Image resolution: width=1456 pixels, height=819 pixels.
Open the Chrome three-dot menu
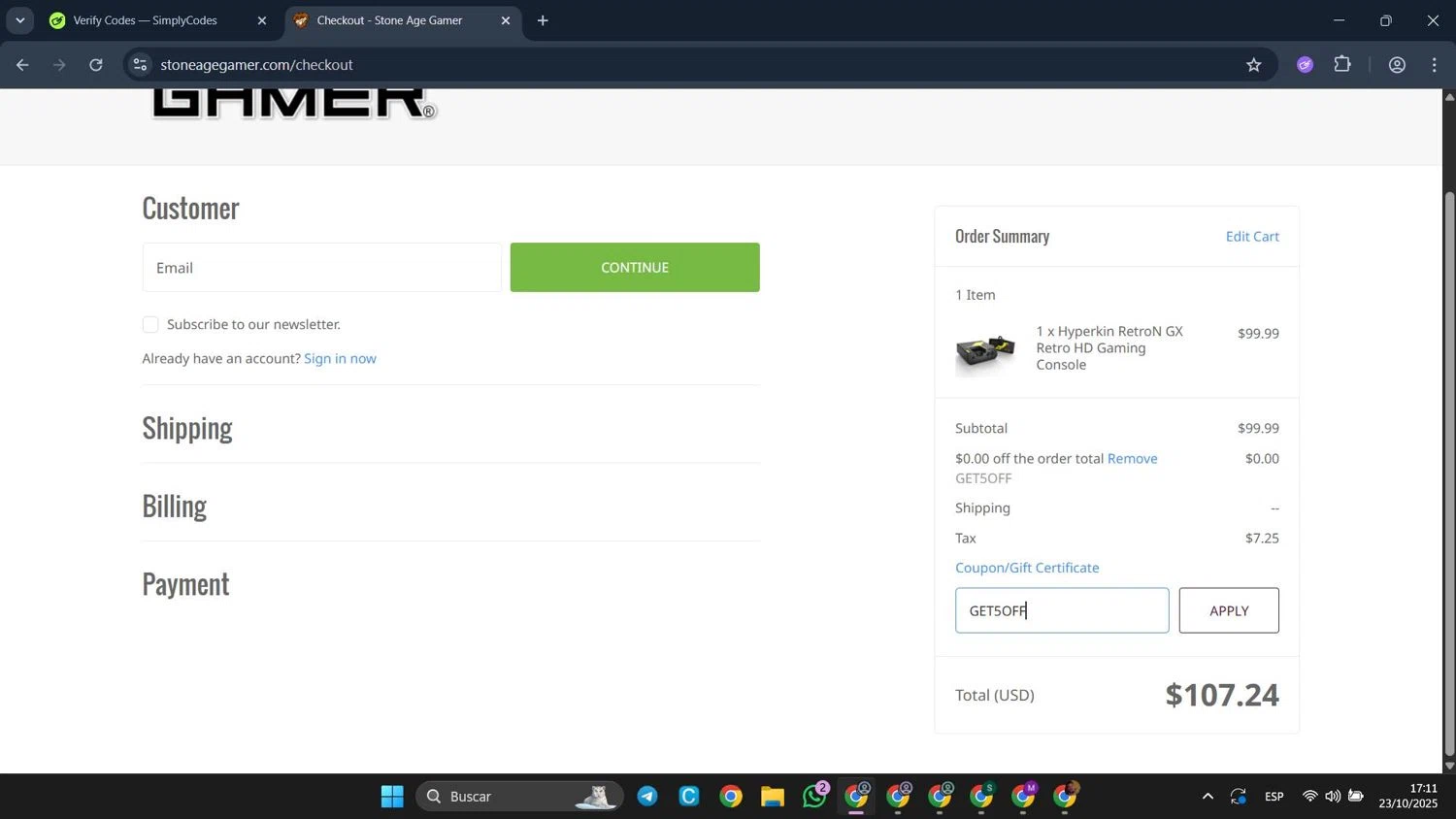click(x=1434, y=65)
